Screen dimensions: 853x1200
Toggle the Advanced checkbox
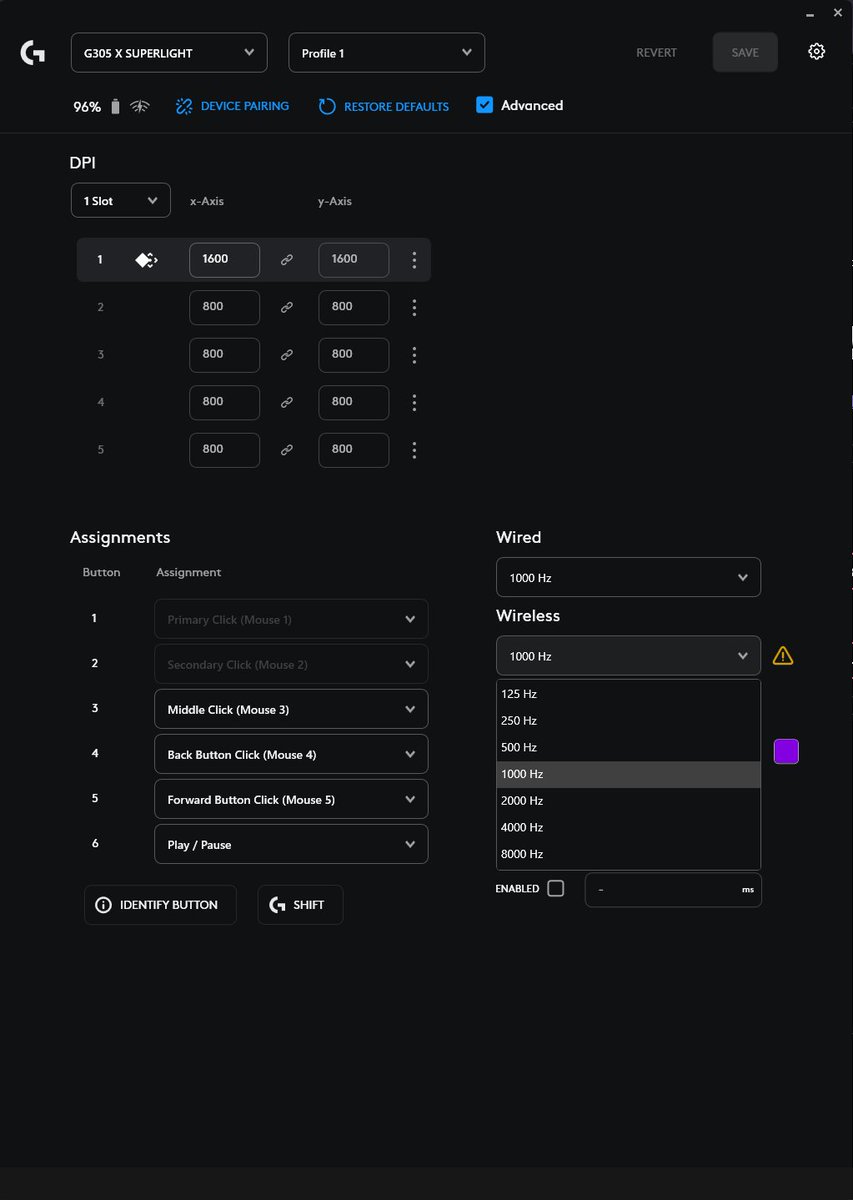(484, 105)
